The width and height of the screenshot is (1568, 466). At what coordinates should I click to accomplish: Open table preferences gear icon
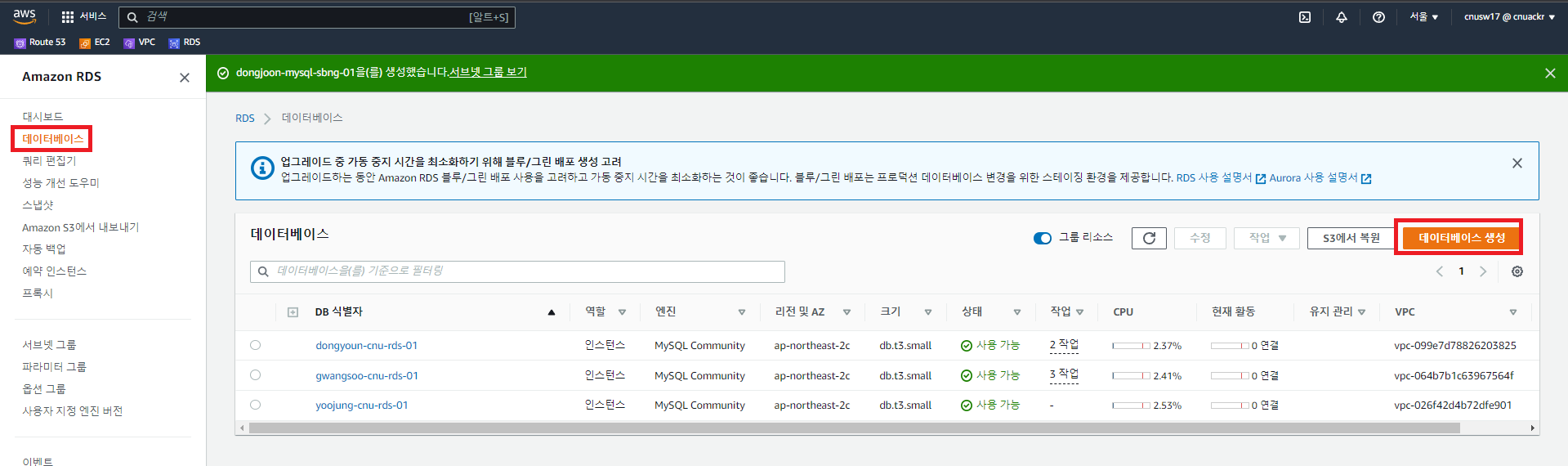(x=1517, y=271)
